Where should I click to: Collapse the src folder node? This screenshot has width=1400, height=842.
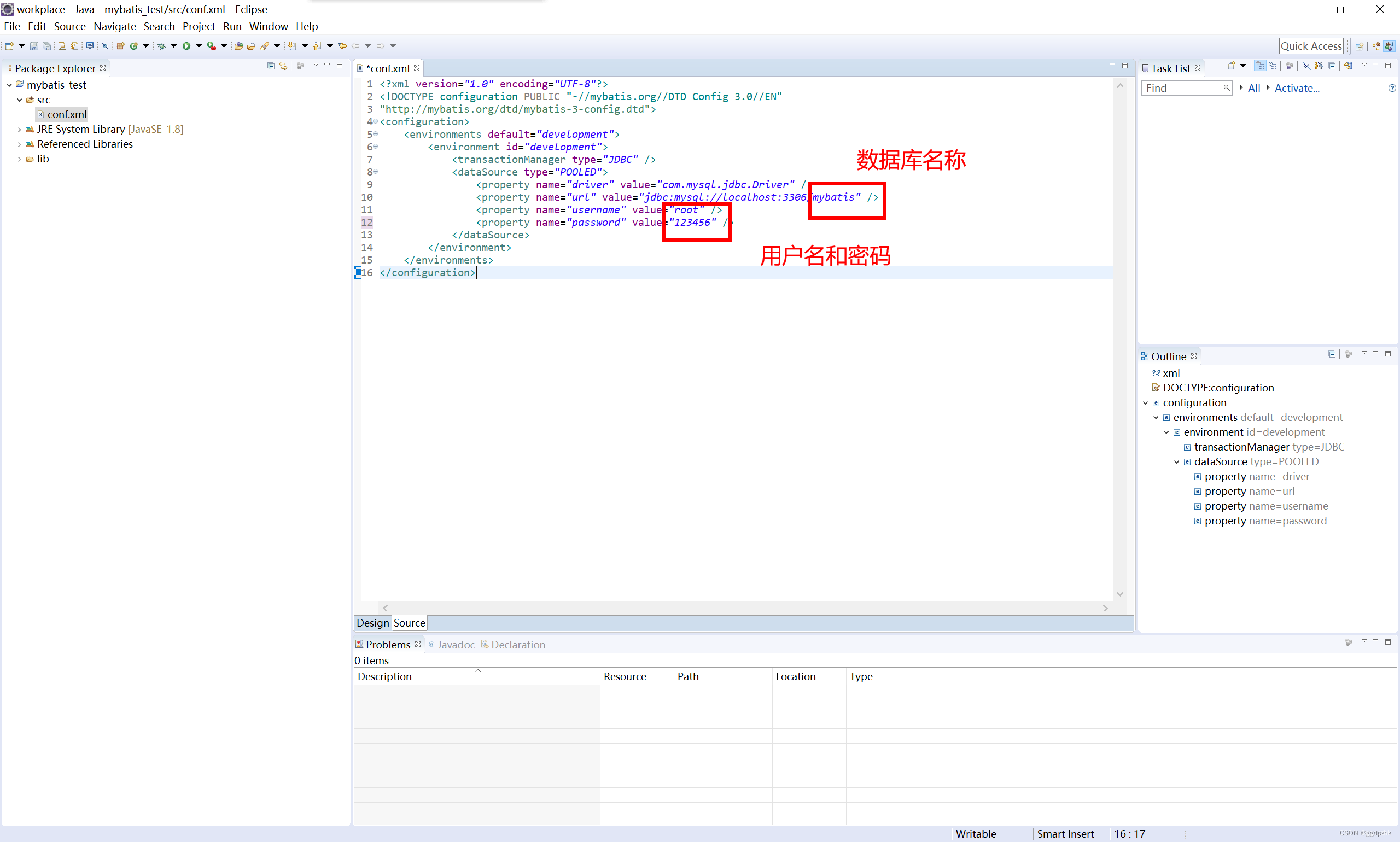click(19, 100)
